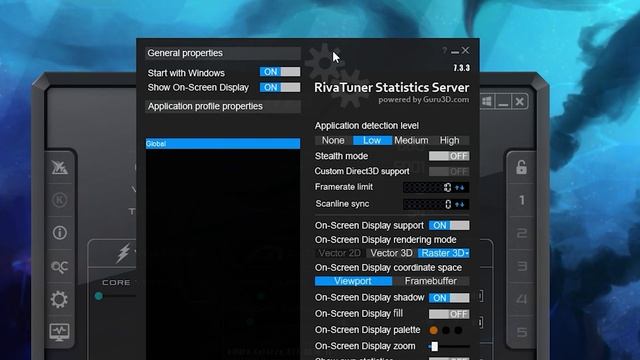
Task: Set application detection level to Low
Action: pos(372,140)
